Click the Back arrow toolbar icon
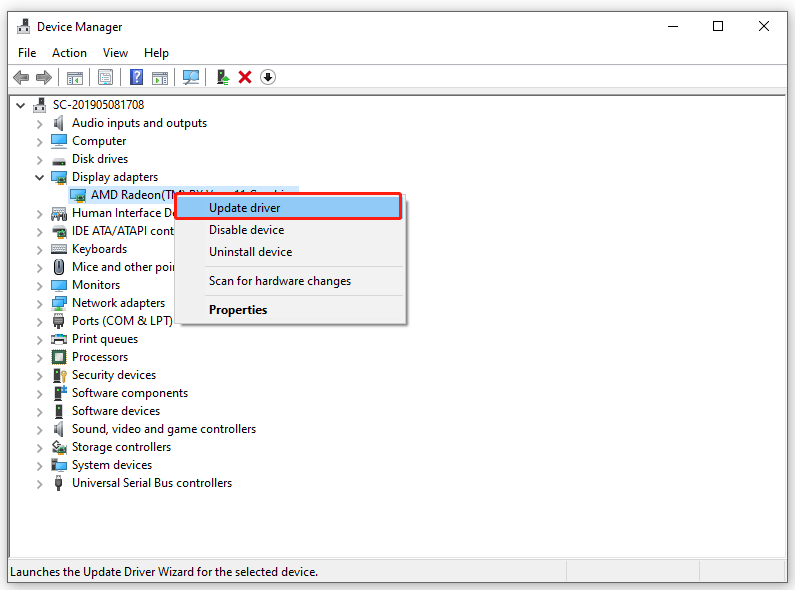This screenshot has height=590, width=795. tap(21, 78)
